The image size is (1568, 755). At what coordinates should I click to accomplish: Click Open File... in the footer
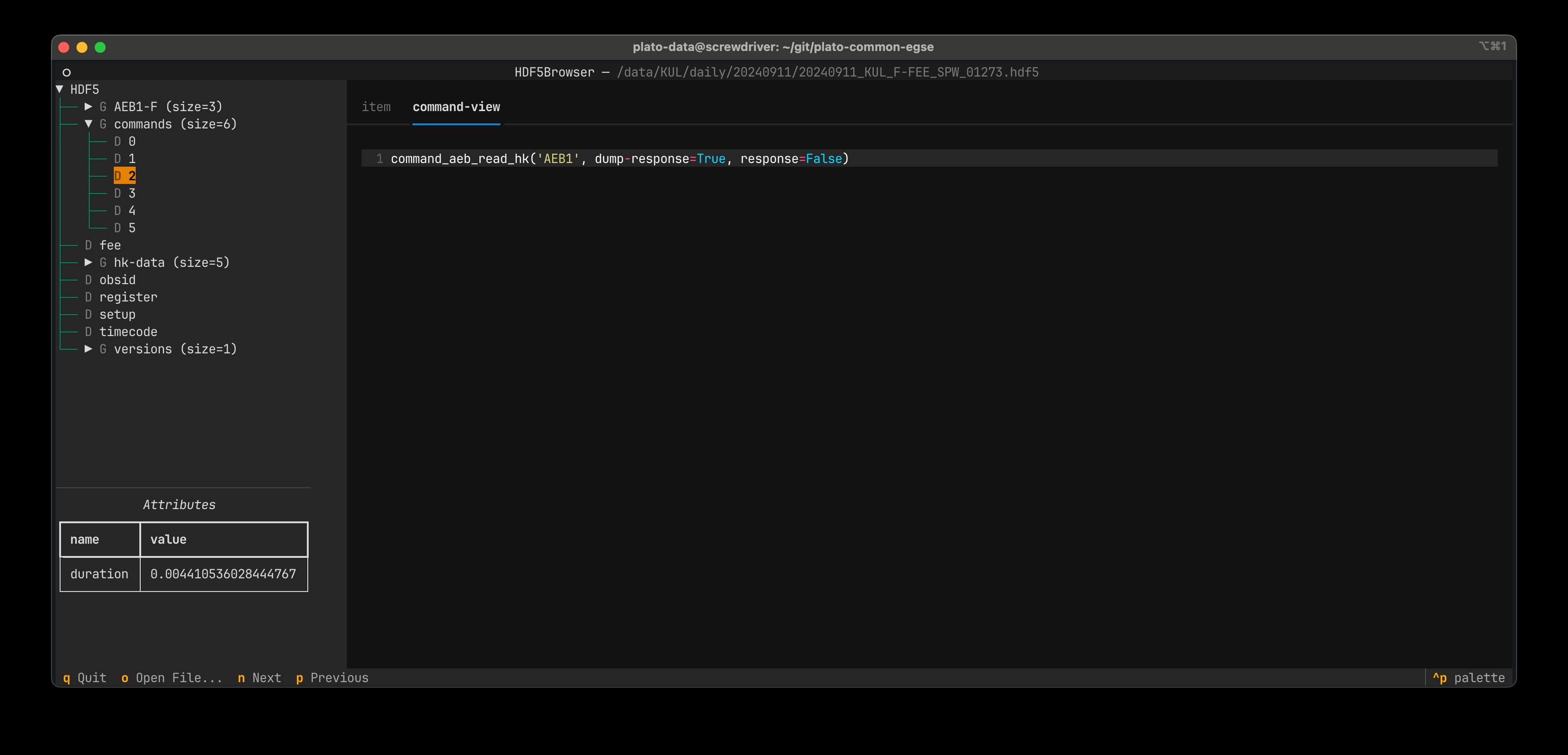pyautogui.click(x=172, y=678)
